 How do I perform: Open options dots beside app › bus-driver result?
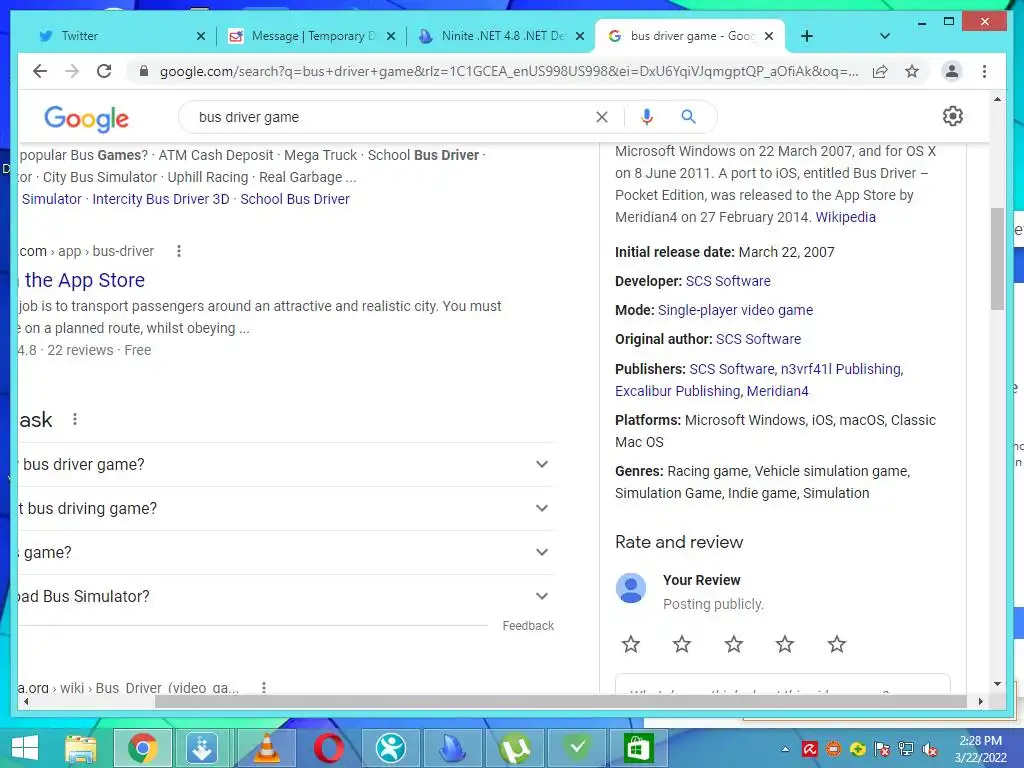178,251
